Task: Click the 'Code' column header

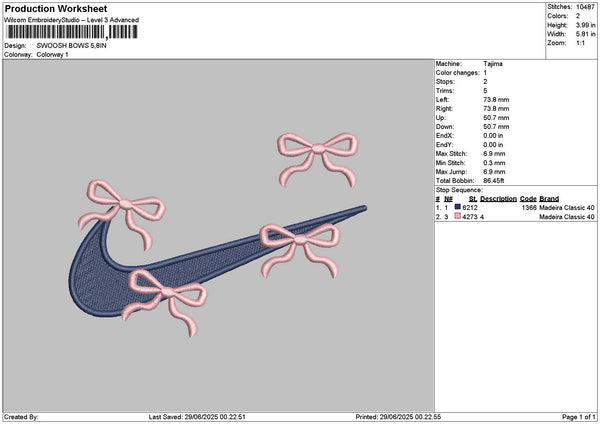Action: click(x=528, y=199)
